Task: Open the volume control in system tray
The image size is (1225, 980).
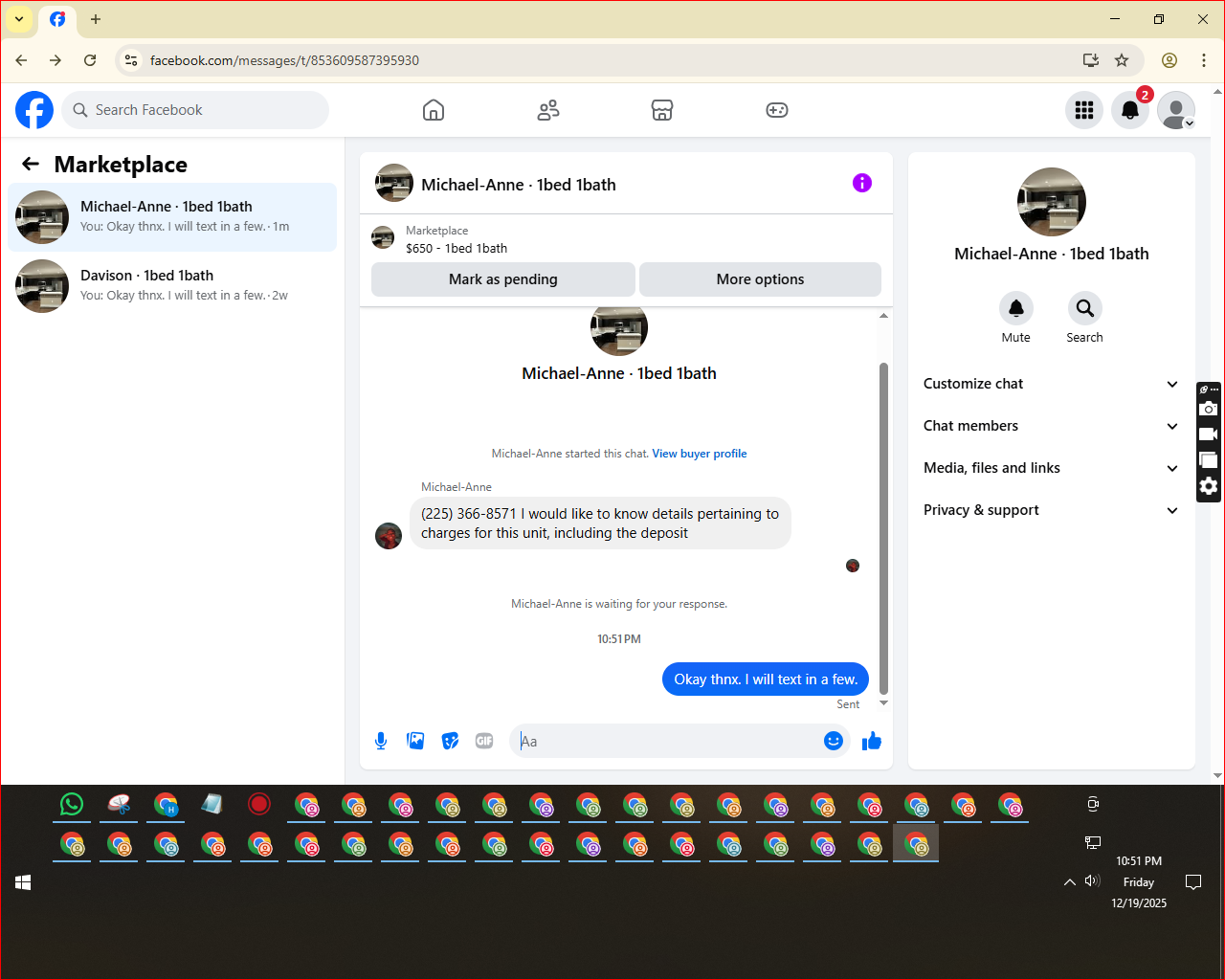Action: click(1092, 880)
